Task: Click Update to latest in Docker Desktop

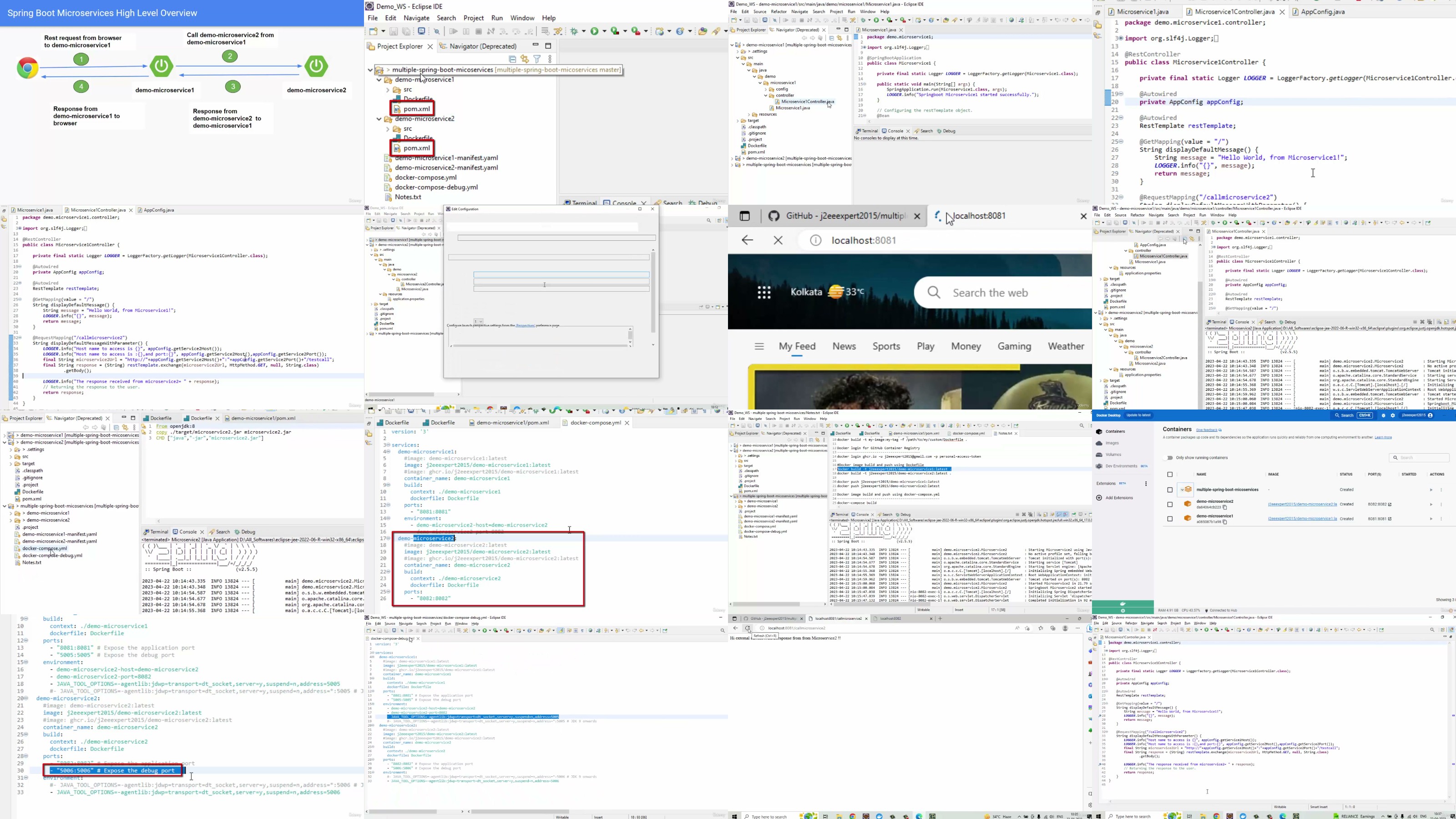Action: (x=1138, y=415)
